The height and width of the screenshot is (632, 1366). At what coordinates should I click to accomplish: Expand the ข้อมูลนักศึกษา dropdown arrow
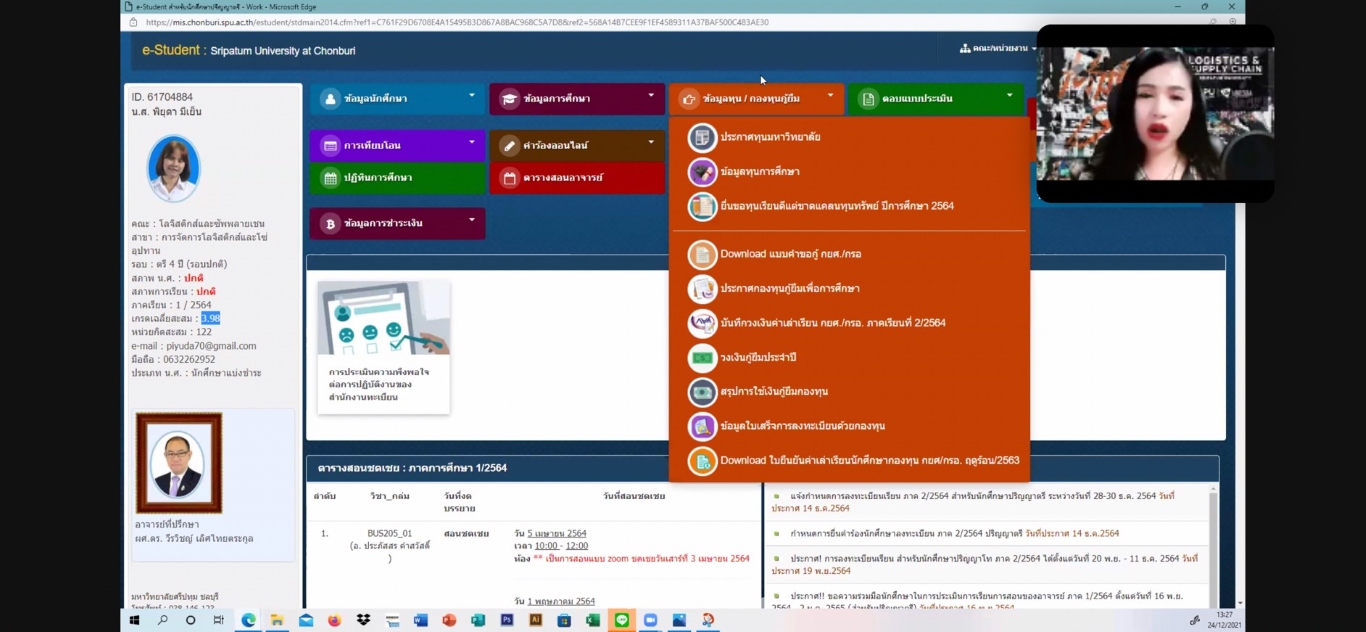472,96
